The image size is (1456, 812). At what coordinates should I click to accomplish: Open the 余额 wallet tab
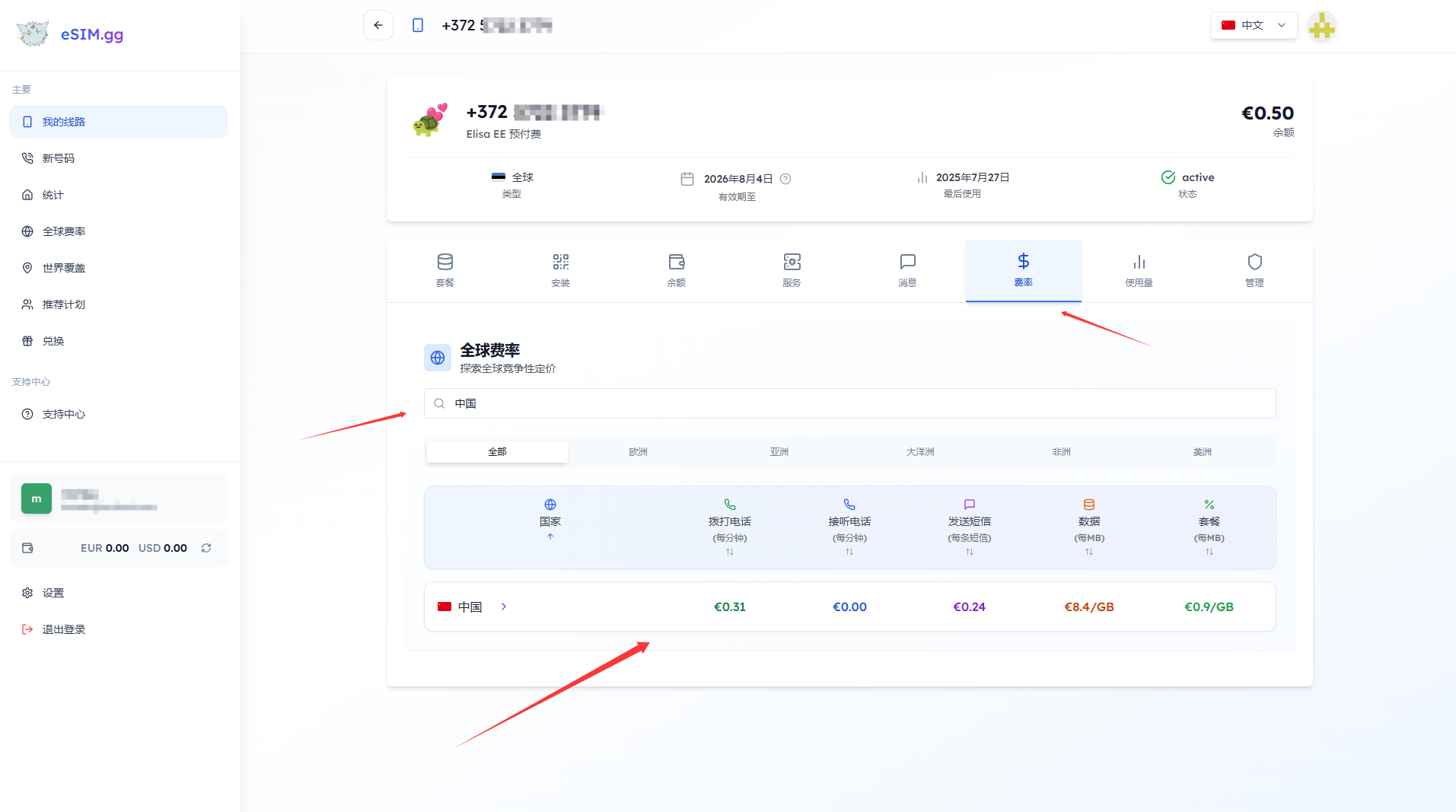[676, 270]
